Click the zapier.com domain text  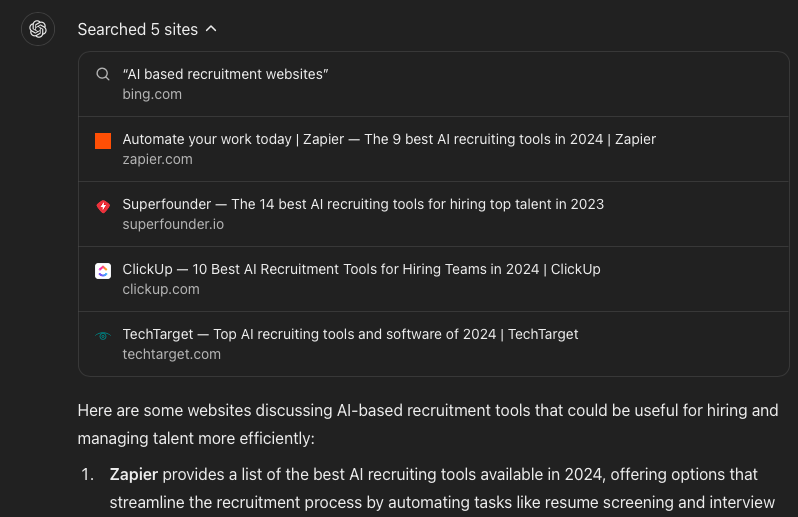click(x=158, y=159)
